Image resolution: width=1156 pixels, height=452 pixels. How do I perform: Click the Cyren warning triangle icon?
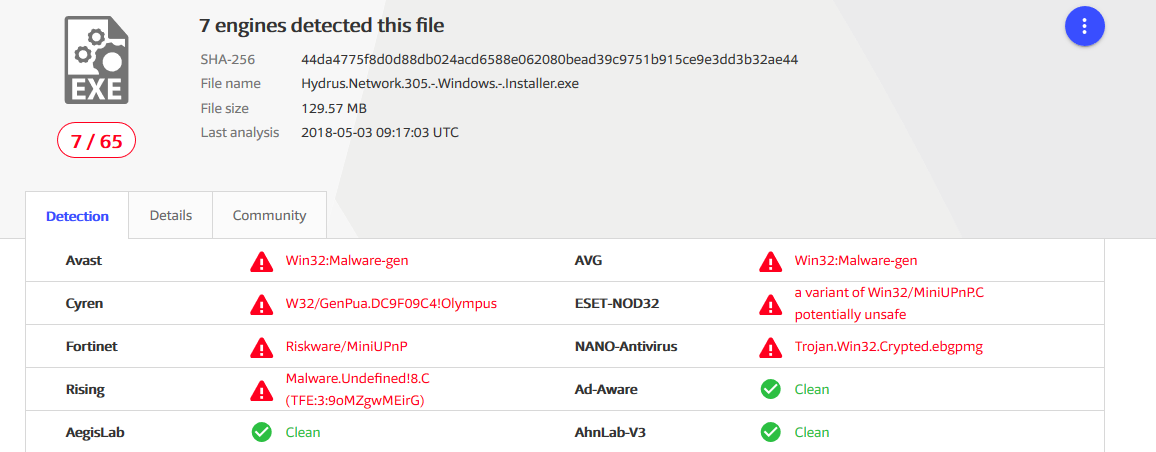(261, 304)
